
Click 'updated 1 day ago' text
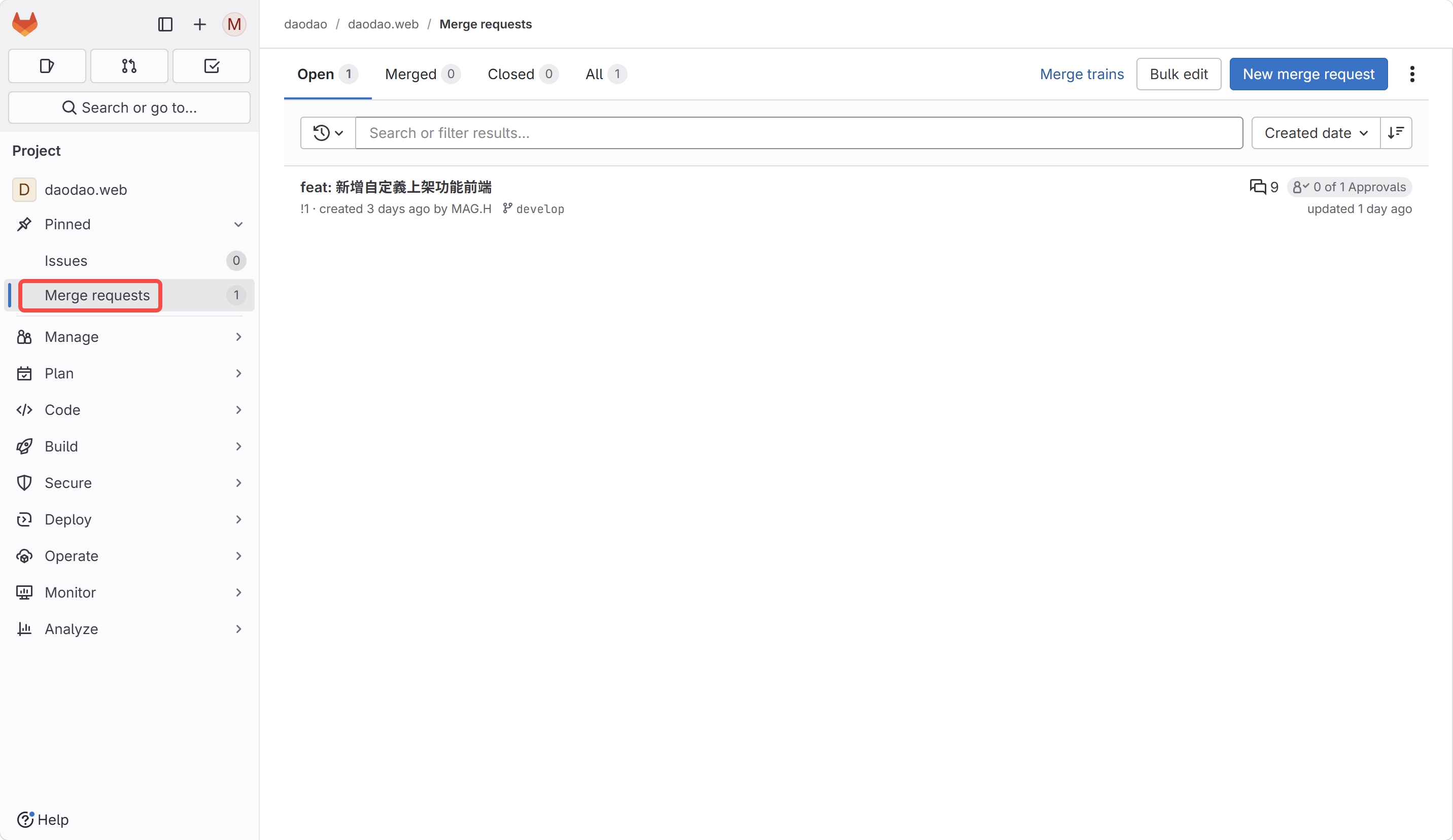pyautogui.click(x=1360, y=208)
